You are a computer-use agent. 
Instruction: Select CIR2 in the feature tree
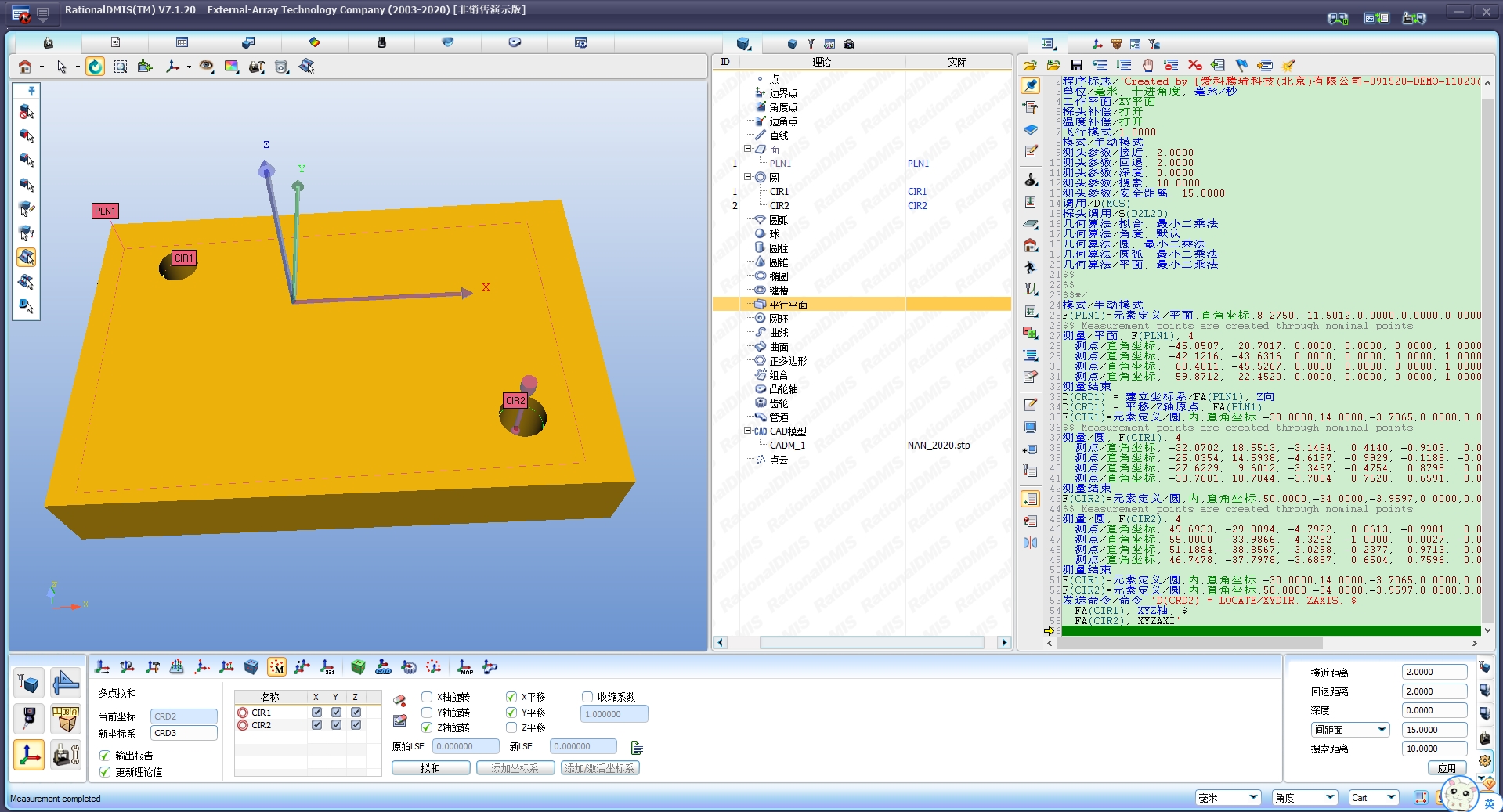point(779,206)
